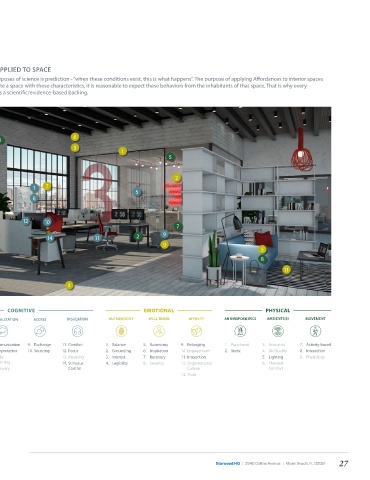Click the Anthropometrics icon
This screenshot has width=370, height=480.
[x=240, y=331]
